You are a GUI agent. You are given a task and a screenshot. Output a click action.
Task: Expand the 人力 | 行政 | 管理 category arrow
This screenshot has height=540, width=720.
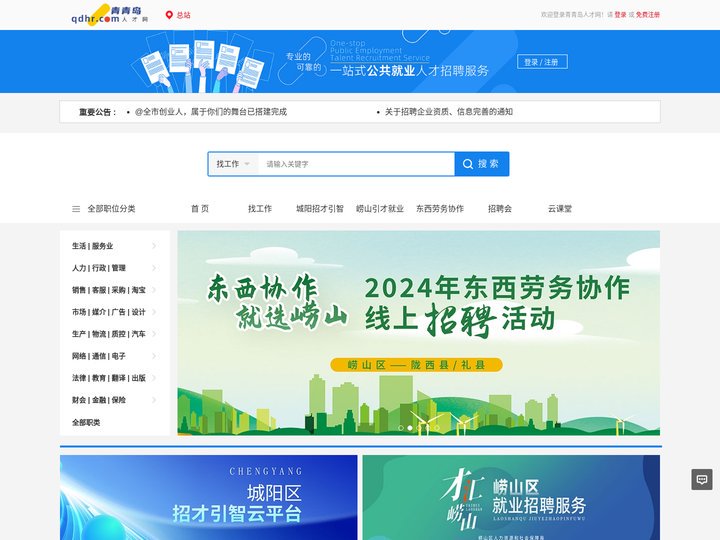[154, 268]
